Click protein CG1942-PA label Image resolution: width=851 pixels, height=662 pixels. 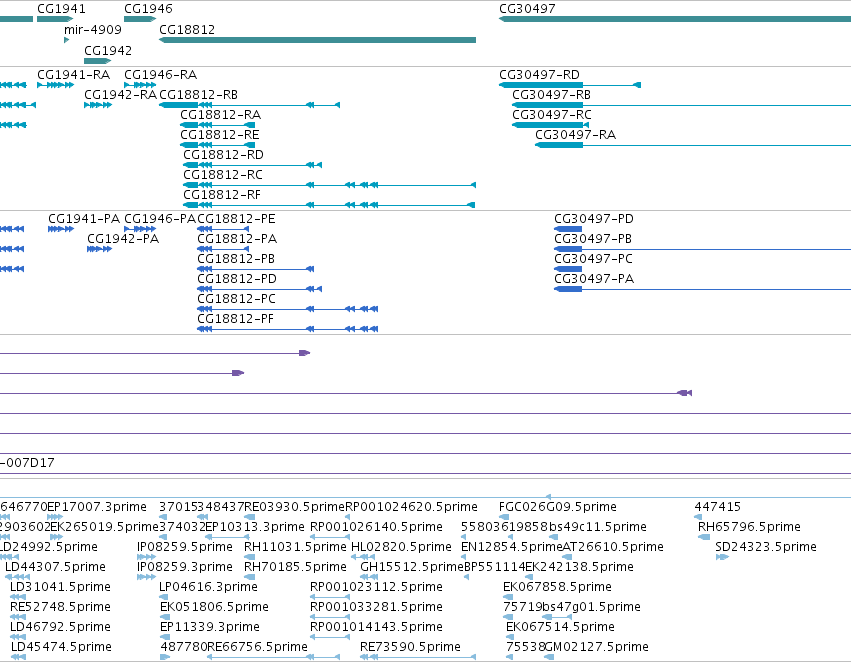123,239
